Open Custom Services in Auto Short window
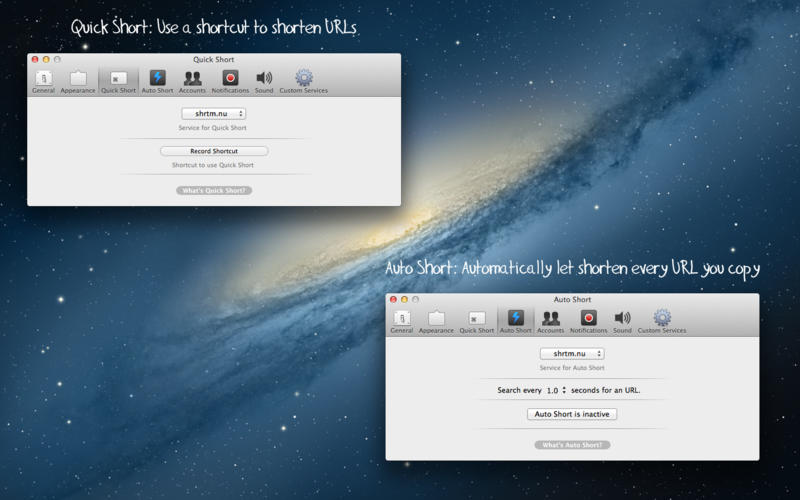 click(662, 322)
